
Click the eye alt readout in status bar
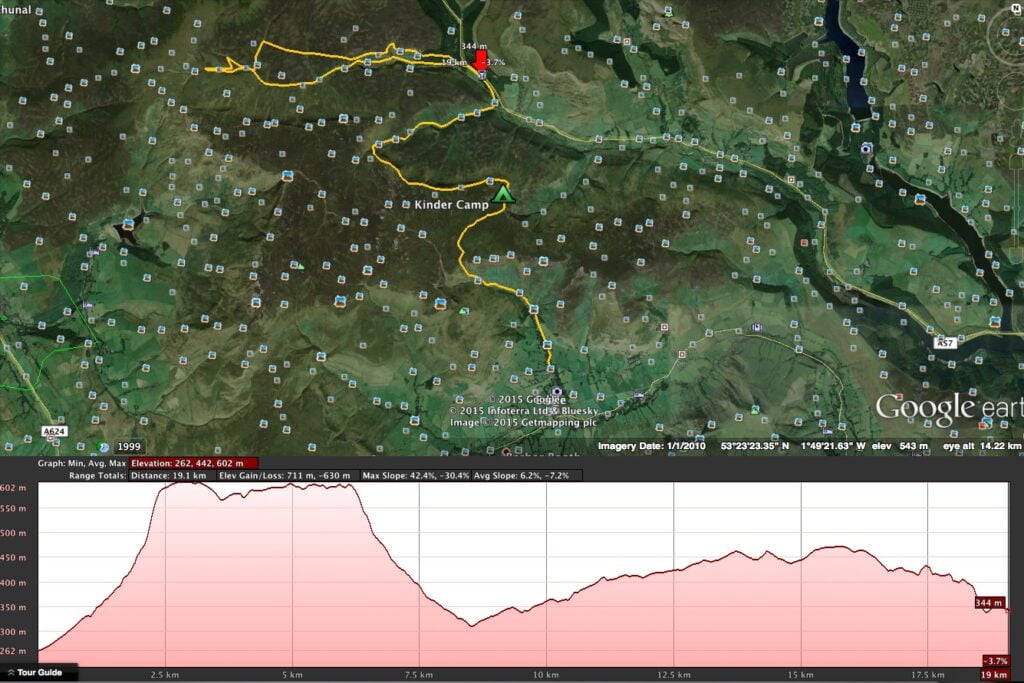click(983, 446)
